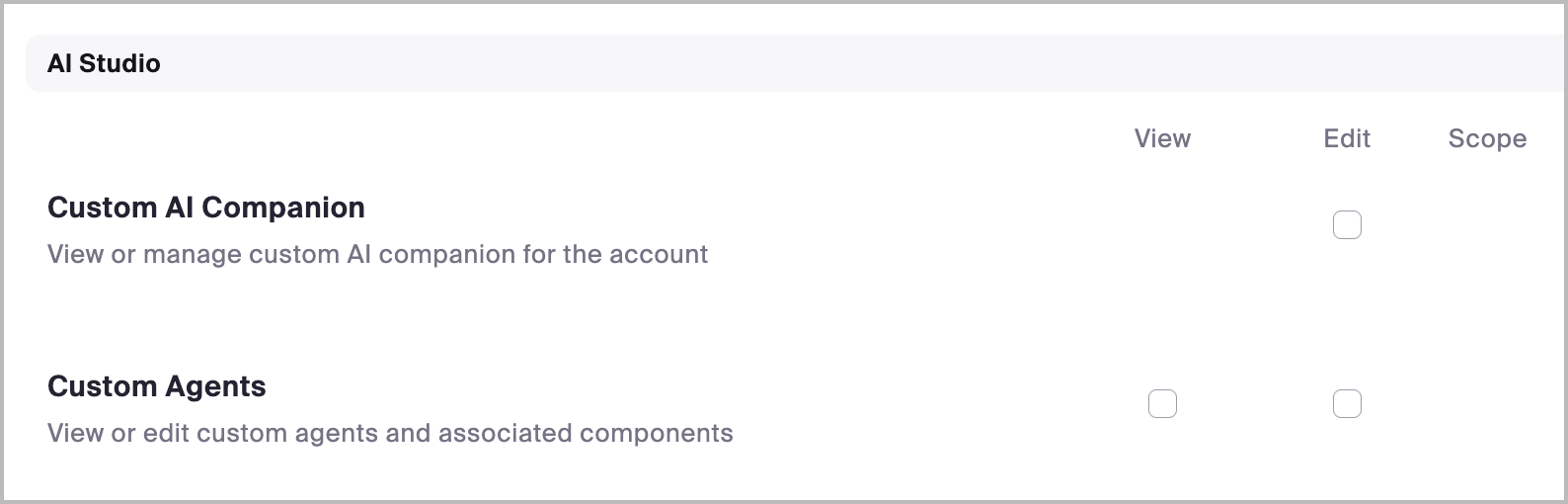Select the Custom Agents title
The width and height of the screenshot is (1568, 504).
[157, 386]
